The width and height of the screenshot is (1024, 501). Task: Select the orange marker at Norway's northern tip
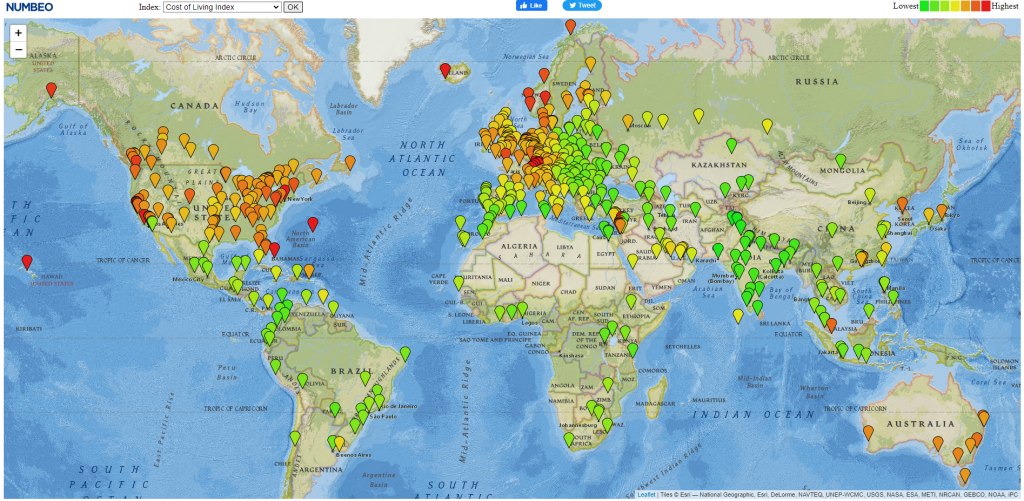pos(571,27)
